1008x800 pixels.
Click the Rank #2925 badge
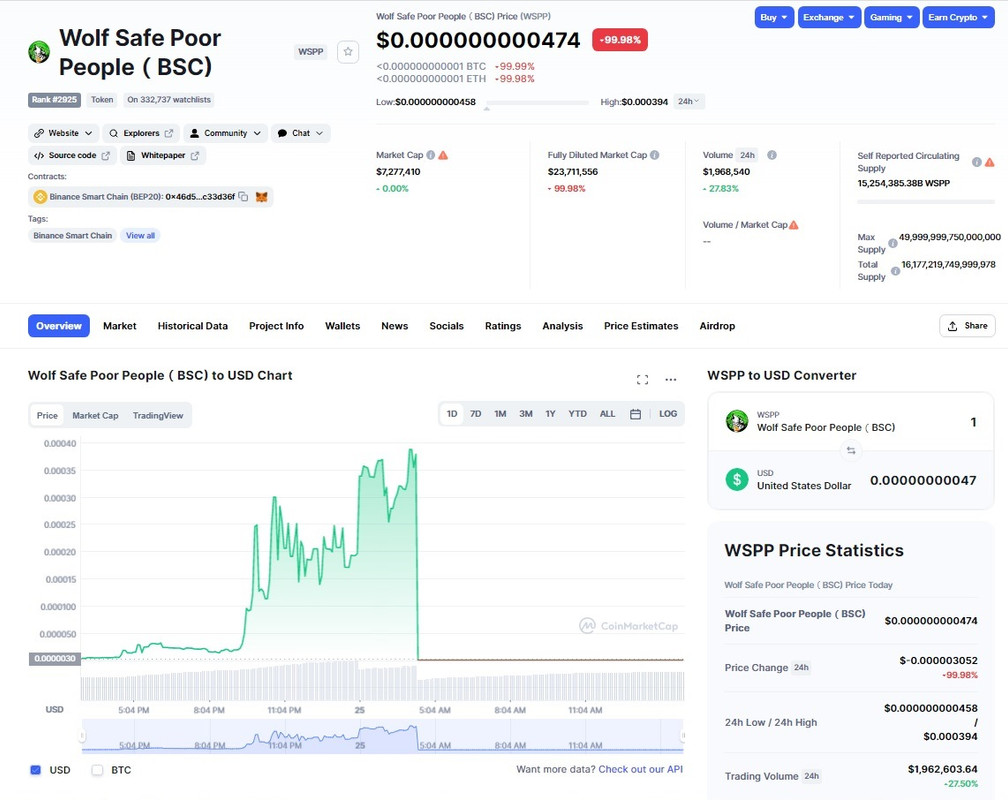(x=54, y=100)
